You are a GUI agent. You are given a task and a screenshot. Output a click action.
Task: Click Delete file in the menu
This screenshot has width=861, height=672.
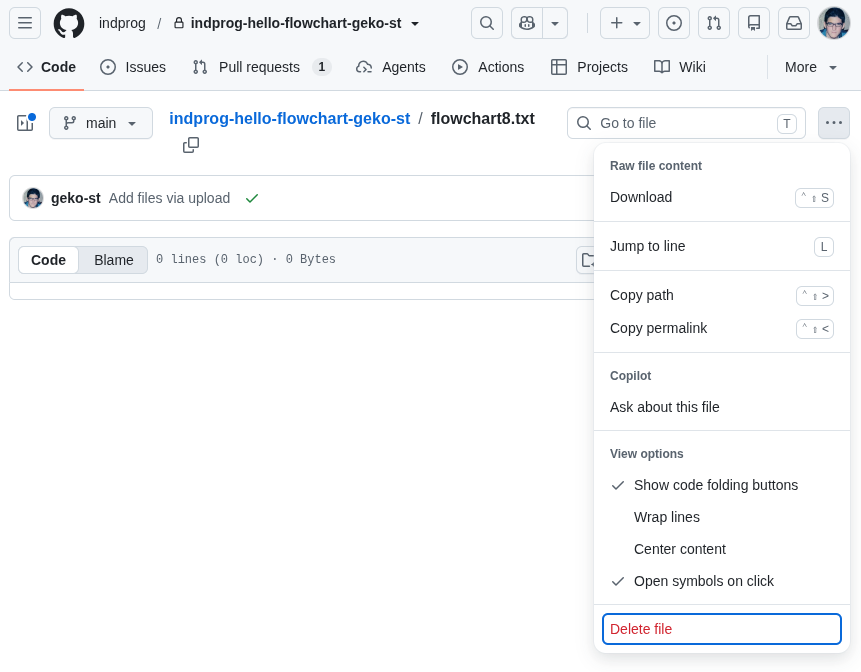722,629
